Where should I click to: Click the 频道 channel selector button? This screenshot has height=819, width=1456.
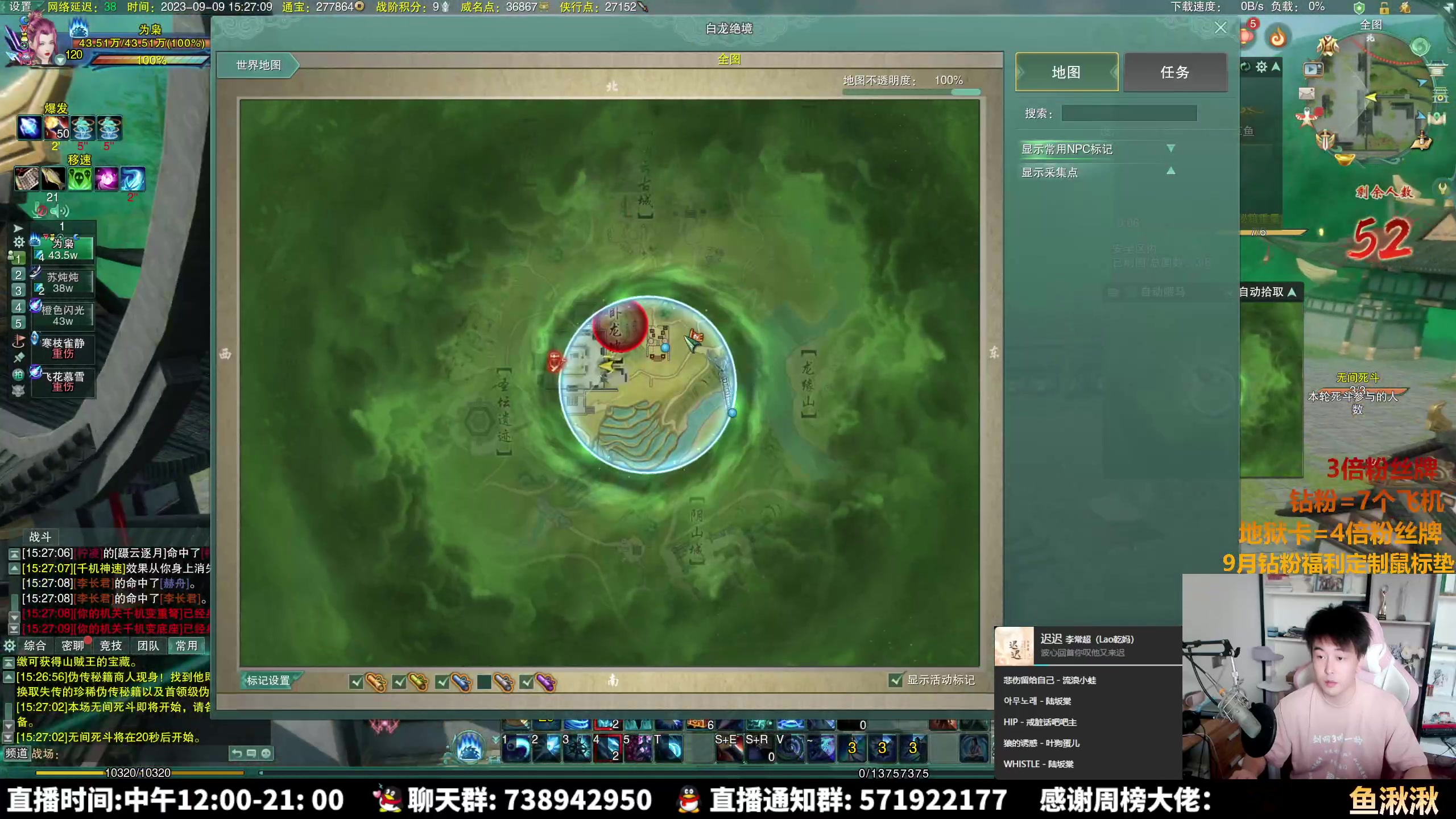point(16,754)
